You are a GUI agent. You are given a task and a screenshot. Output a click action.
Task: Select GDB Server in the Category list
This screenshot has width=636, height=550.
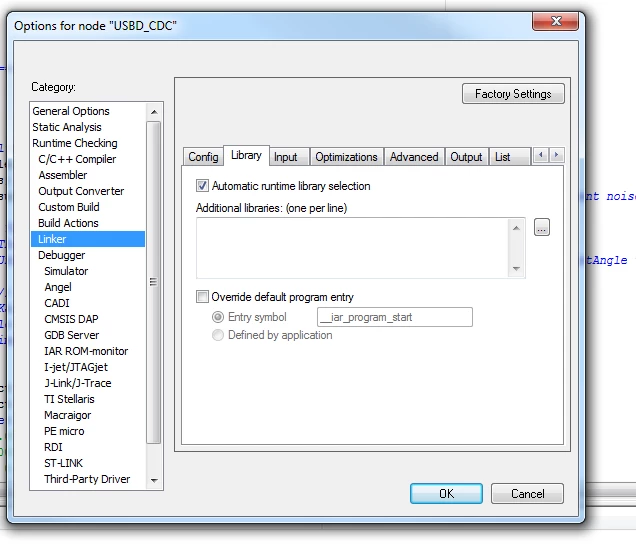click(x=88, y=335)
